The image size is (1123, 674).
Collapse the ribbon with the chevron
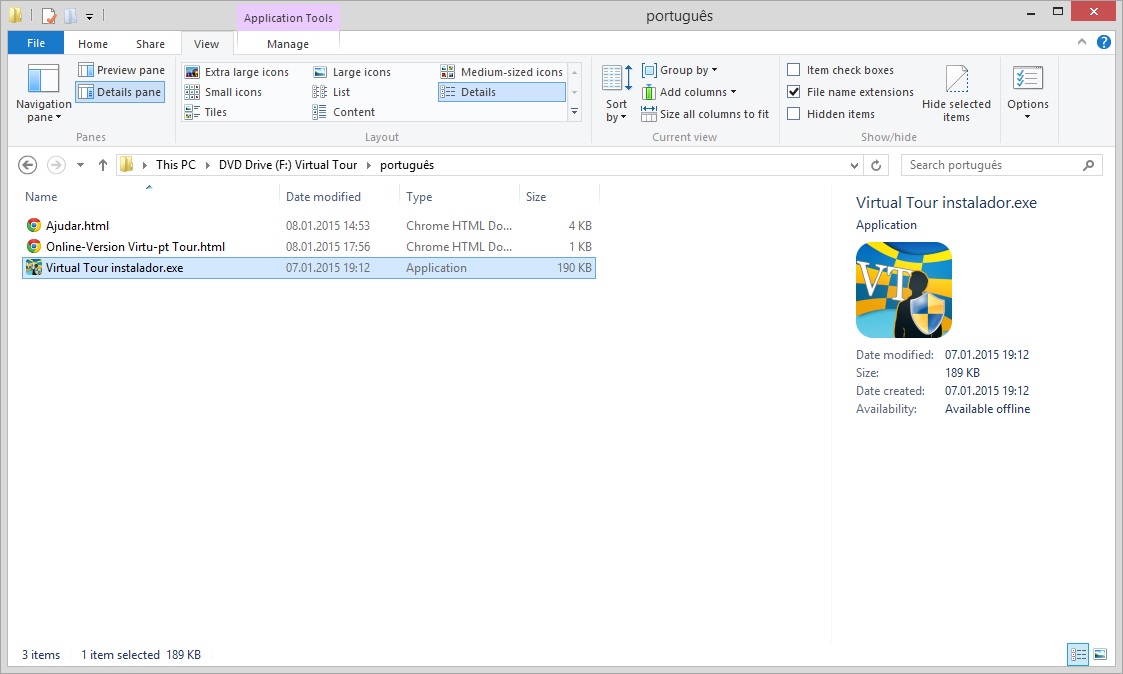point(1081,42)
